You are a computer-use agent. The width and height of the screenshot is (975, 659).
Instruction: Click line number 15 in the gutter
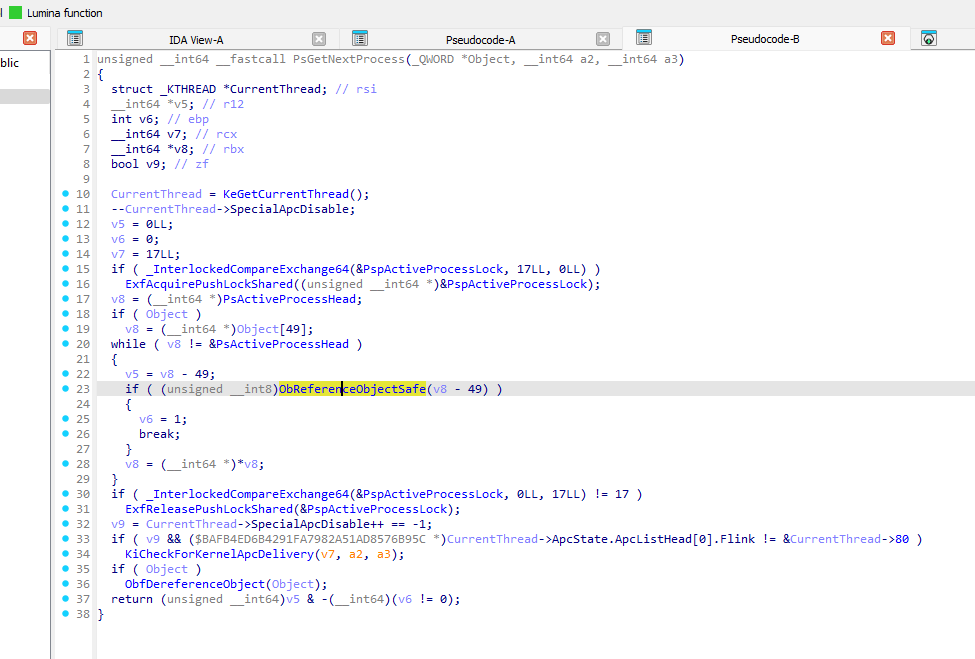pyautogui.click(x=80, y=268)
